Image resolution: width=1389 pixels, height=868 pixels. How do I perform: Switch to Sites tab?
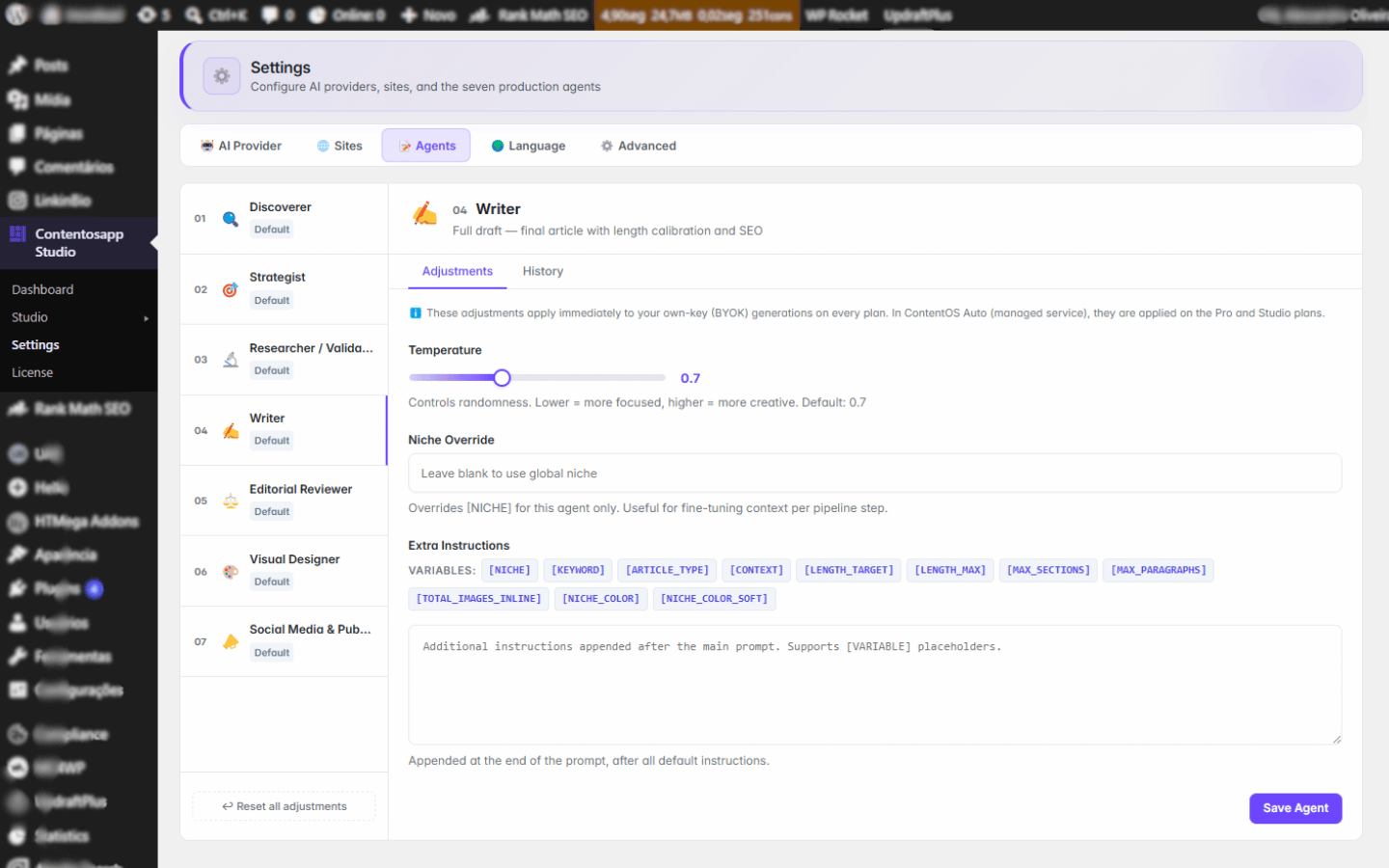[340, 146]
